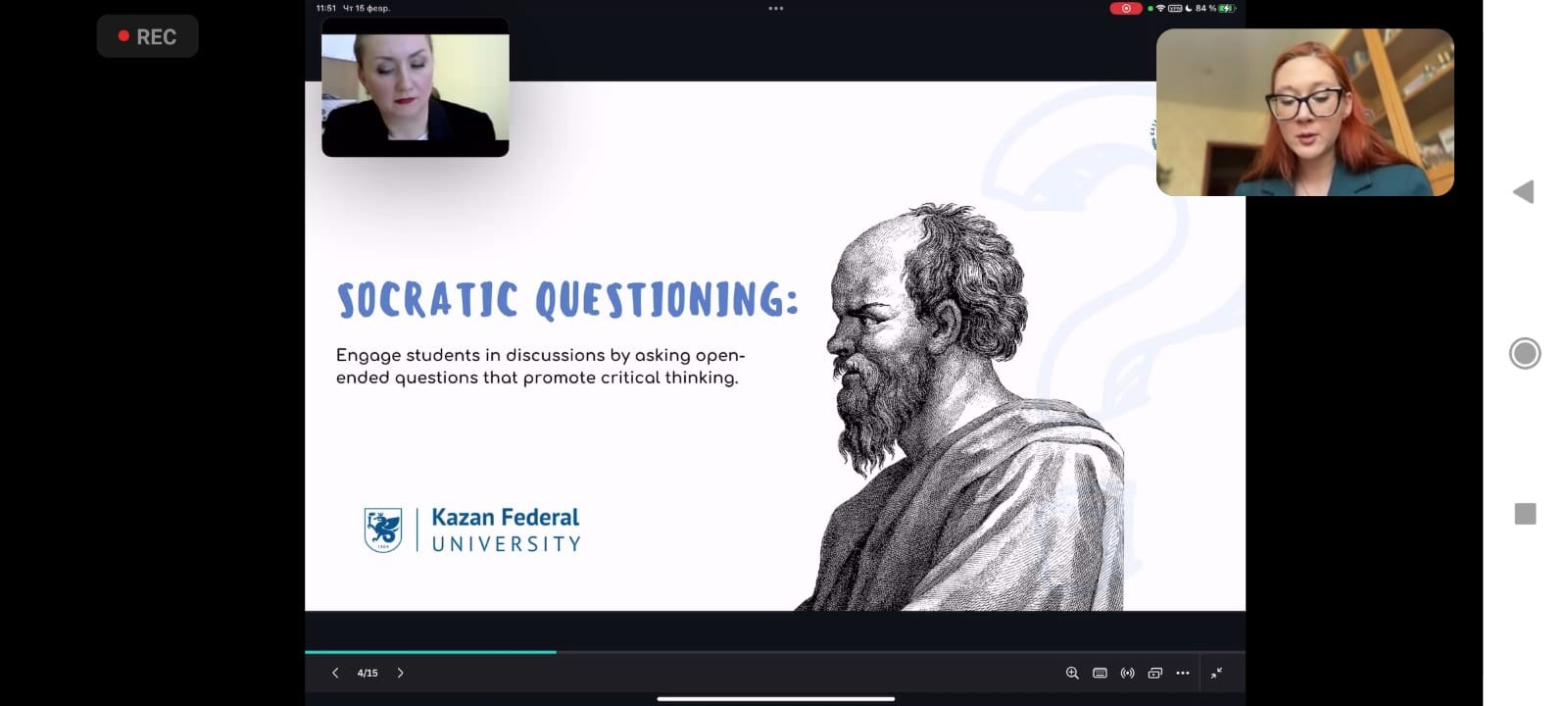Exit fullscreen using the collapse arrows icon

1216,673
